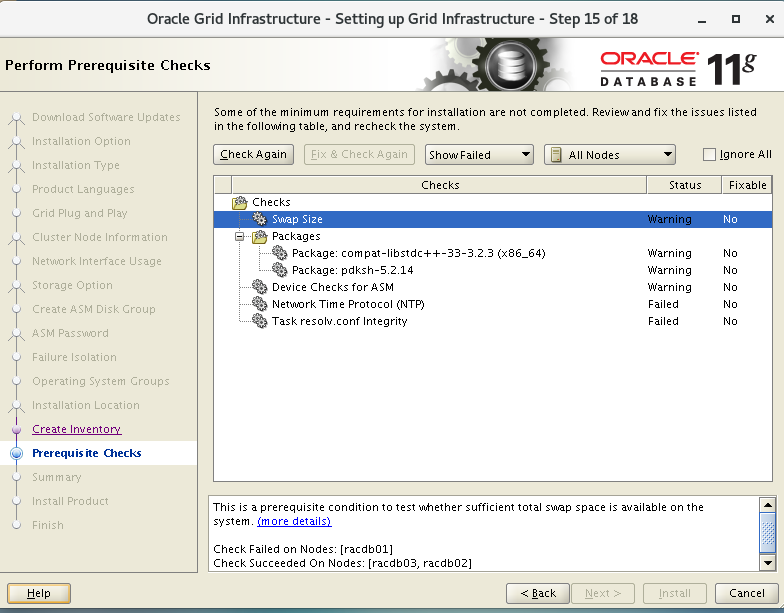The width and height of the screenshot is (784, 613).
Task: Select the Packages tree row
Action: coord(492,236)
